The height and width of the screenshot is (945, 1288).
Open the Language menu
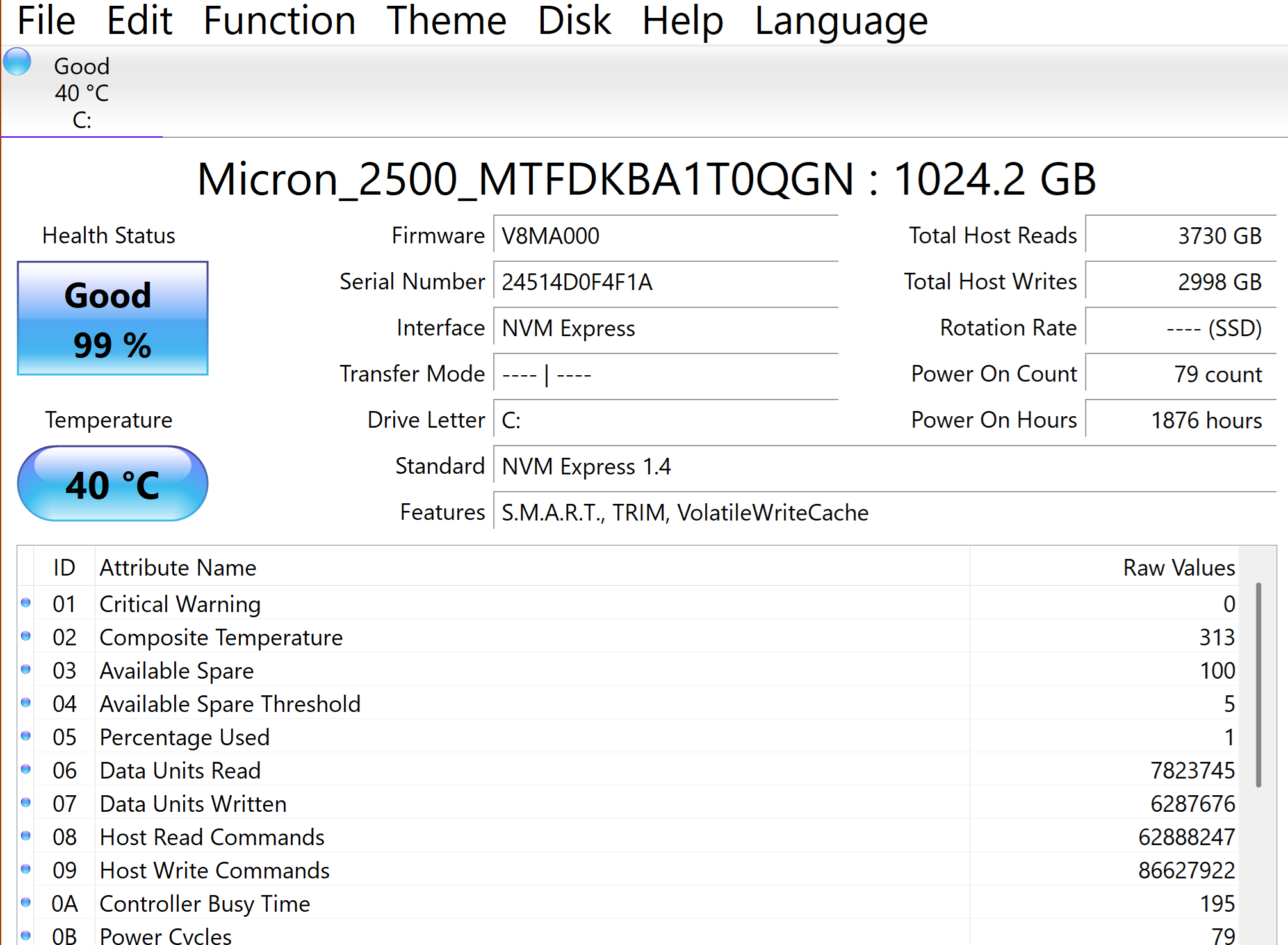[x=841, y=20]
